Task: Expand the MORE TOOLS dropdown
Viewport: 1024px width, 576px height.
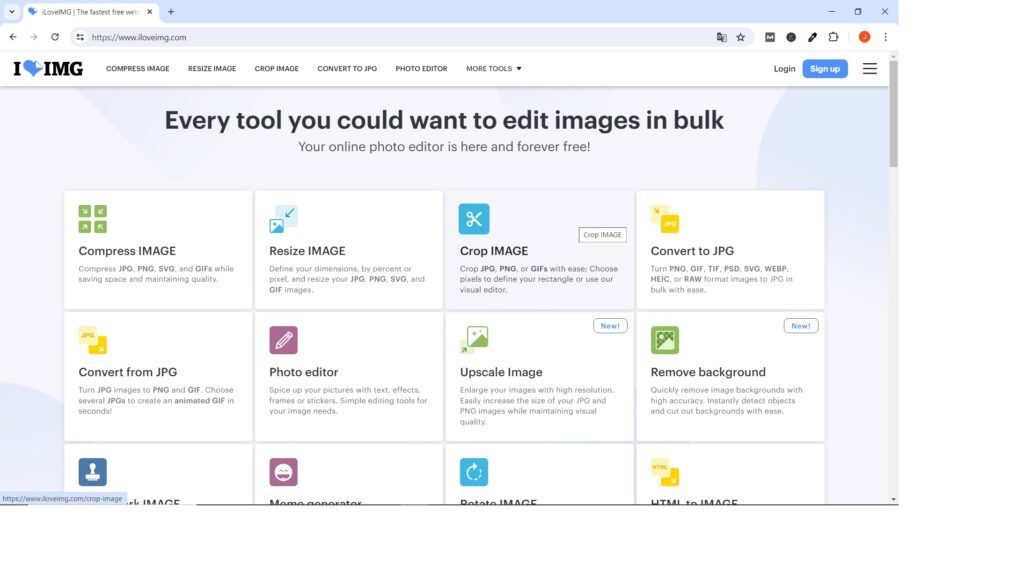Action: tap(493, 69)
